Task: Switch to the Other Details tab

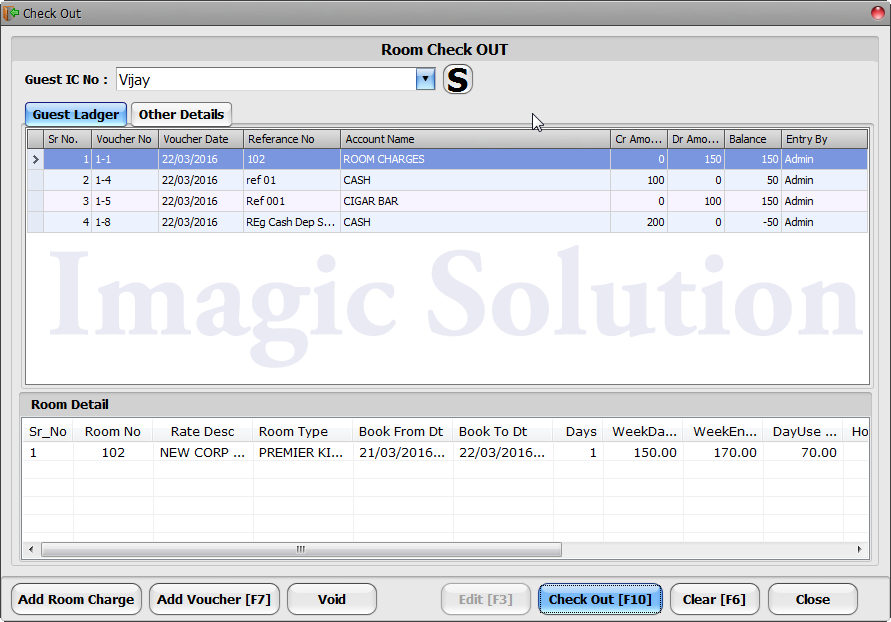Action: click(181, 114)
